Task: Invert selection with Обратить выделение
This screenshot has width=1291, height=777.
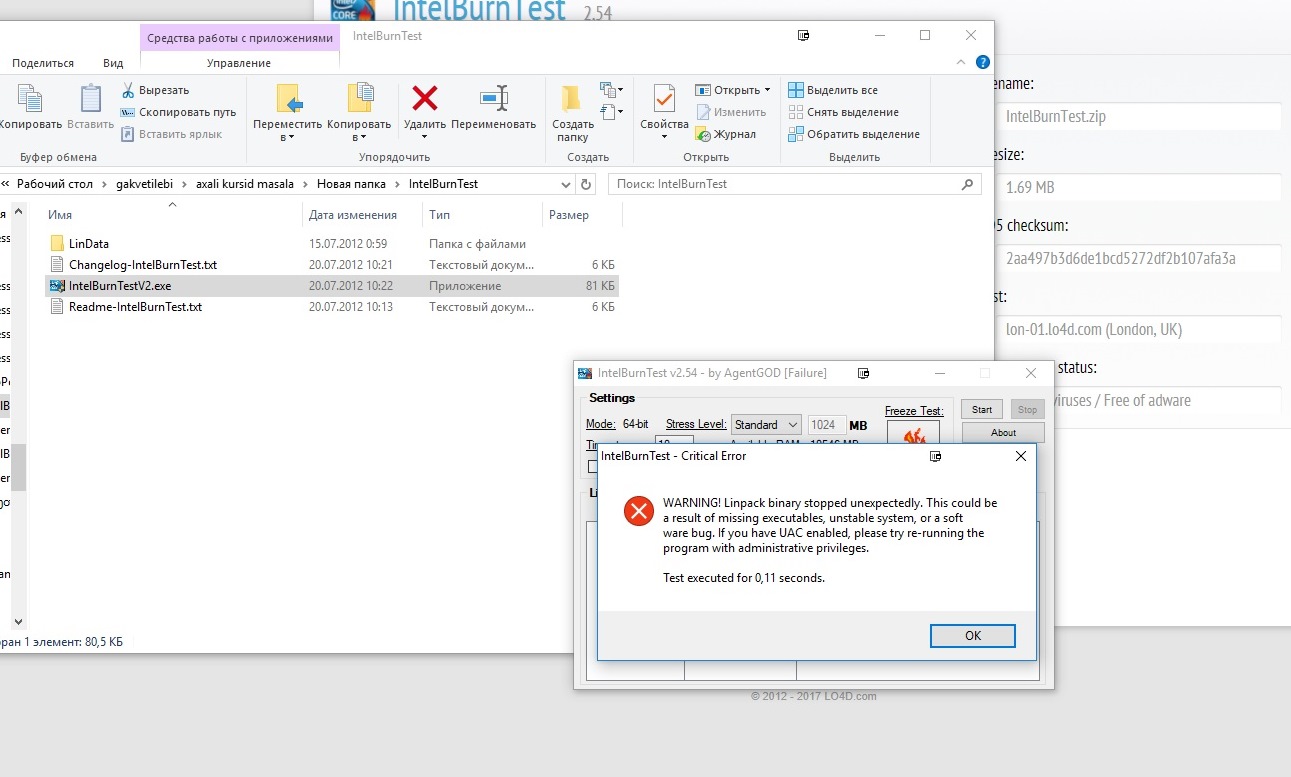Action: click(854, 134)
